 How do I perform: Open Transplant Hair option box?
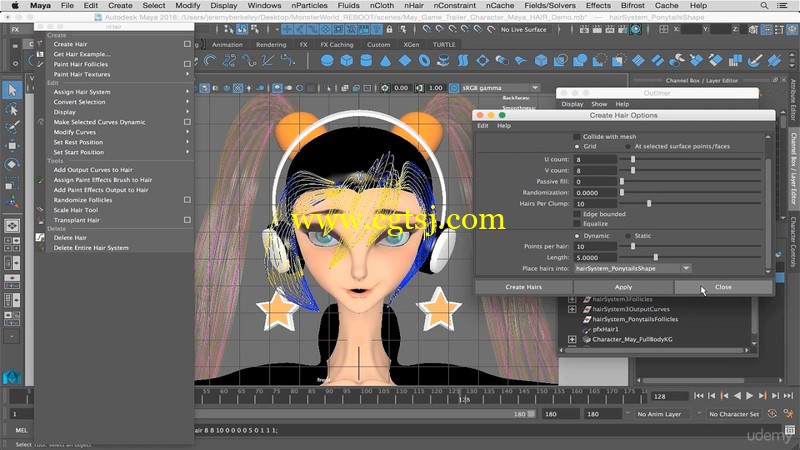click(x=187, y=220)
